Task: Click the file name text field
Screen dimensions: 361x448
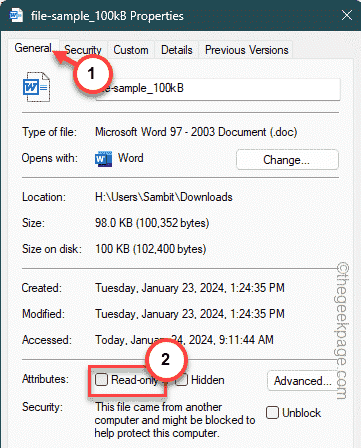Action: 218,89
